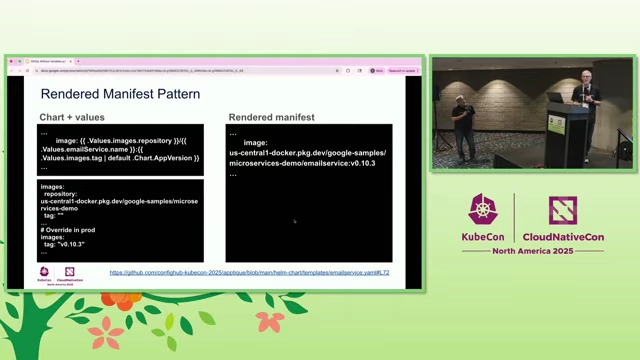Reload the Google Slides page
The image size is (640, 360).
[27, 71]
